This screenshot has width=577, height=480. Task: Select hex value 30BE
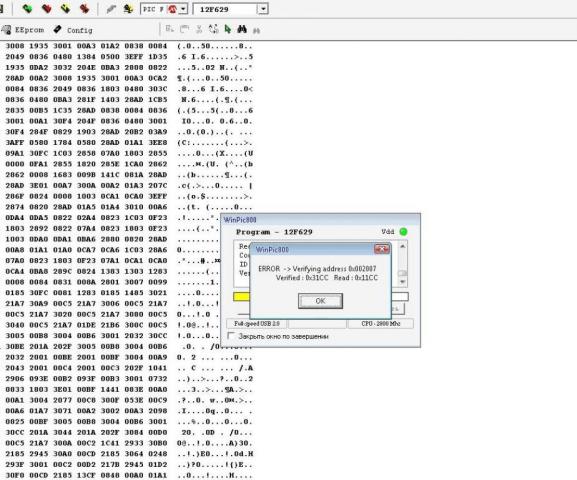(x=15, y=346)
